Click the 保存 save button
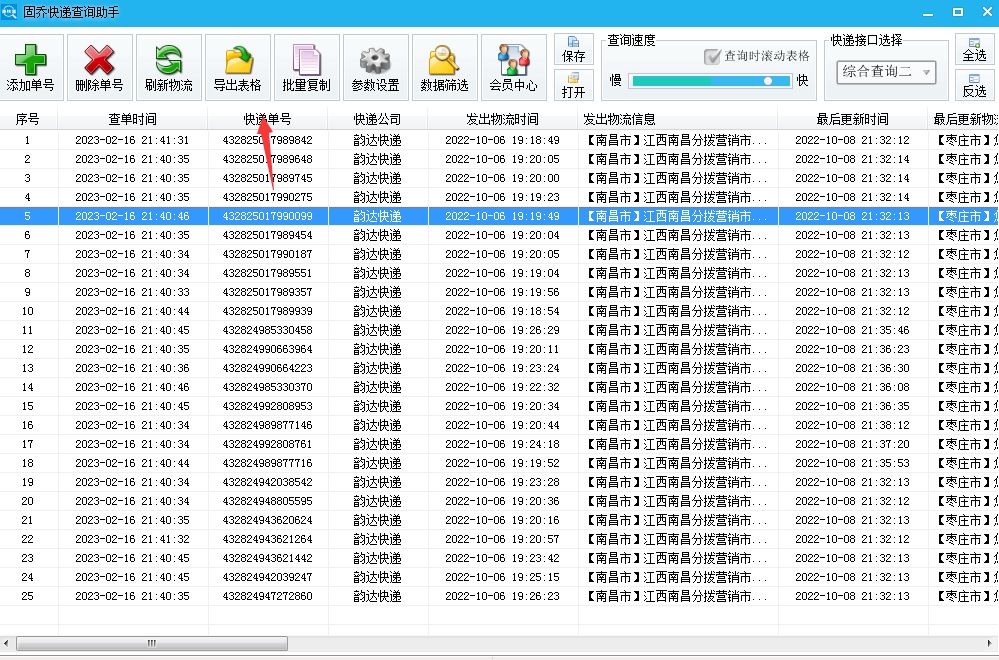 click(x=573, y=50)
